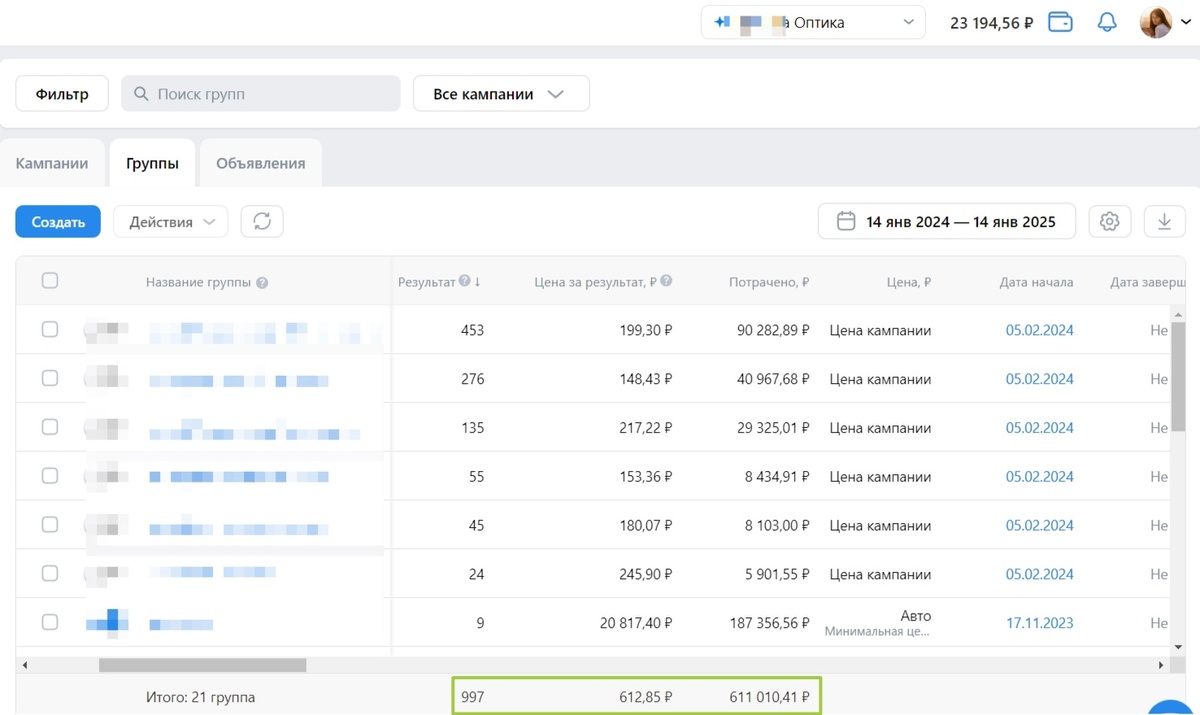Show help for Цена за результат
The image size is (1200, 715).
[666, 282]
